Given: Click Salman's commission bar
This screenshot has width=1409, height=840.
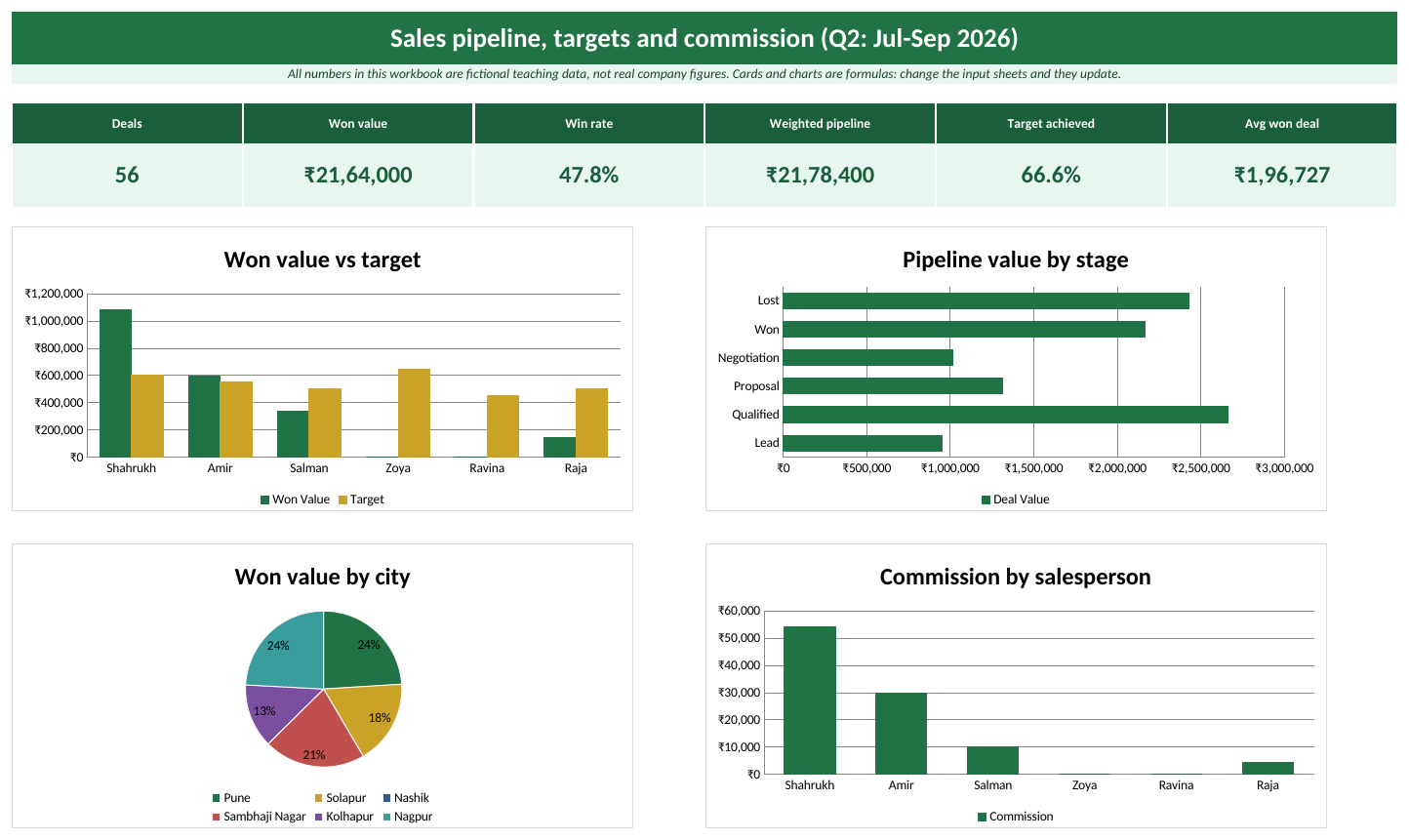Looking at the screenshot, I should [x=992, y=761].
